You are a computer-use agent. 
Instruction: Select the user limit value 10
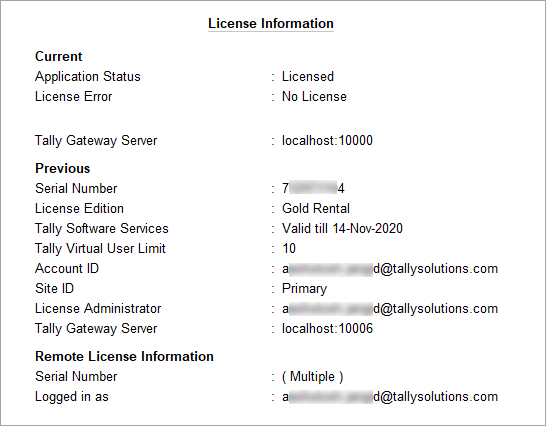(x=289, y=248)
